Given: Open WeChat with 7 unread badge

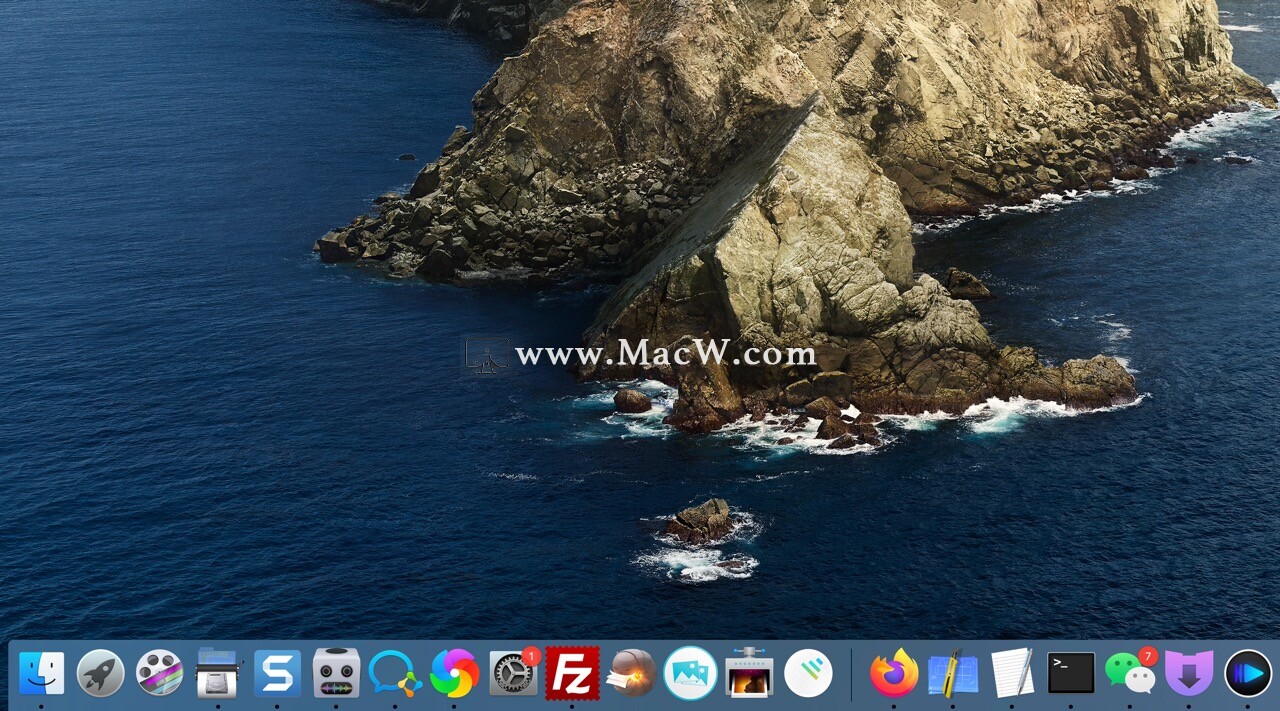Looking at the screenshot, I should 1130,673.
